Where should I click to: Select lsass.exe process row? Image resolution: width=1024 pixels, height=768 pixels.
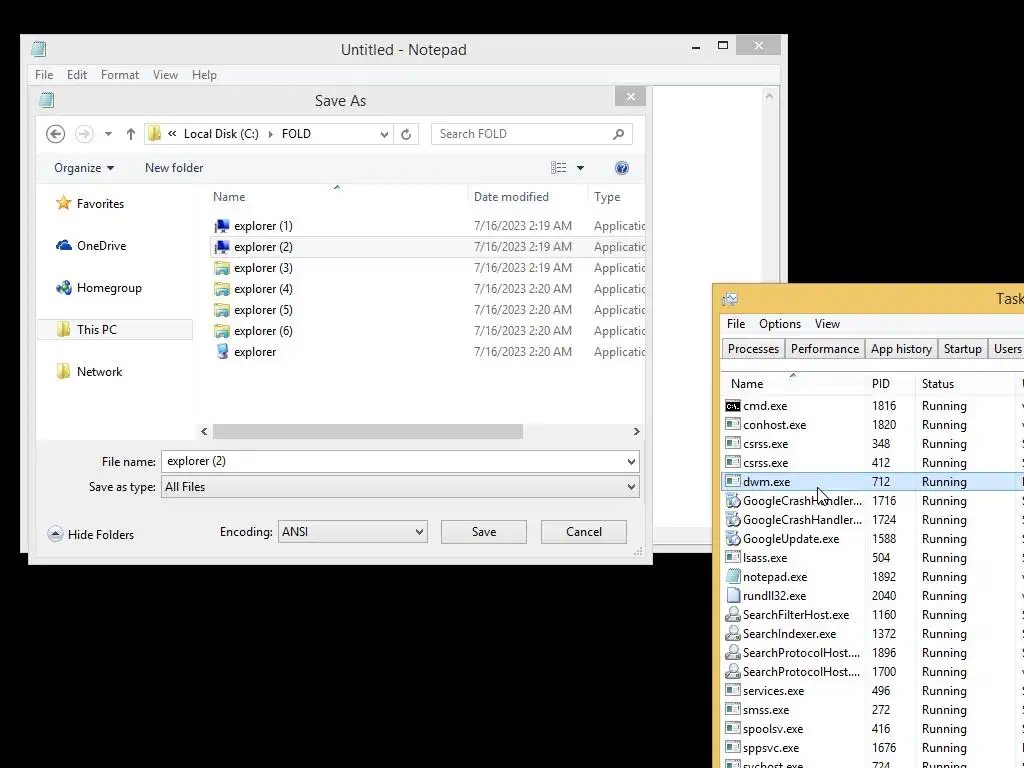click(x=873, y=558)
